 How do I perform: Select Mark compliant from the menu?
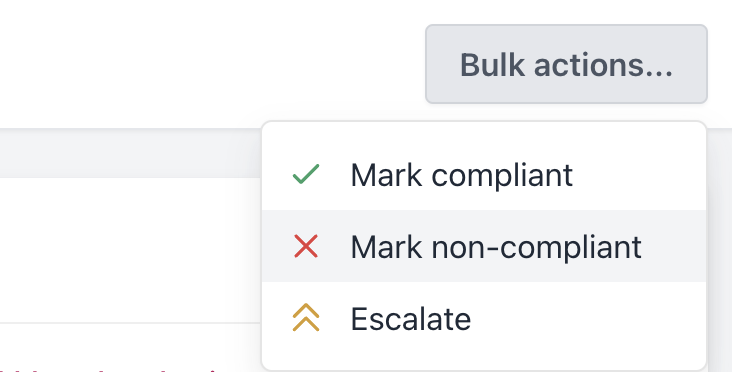click(484, 175)
